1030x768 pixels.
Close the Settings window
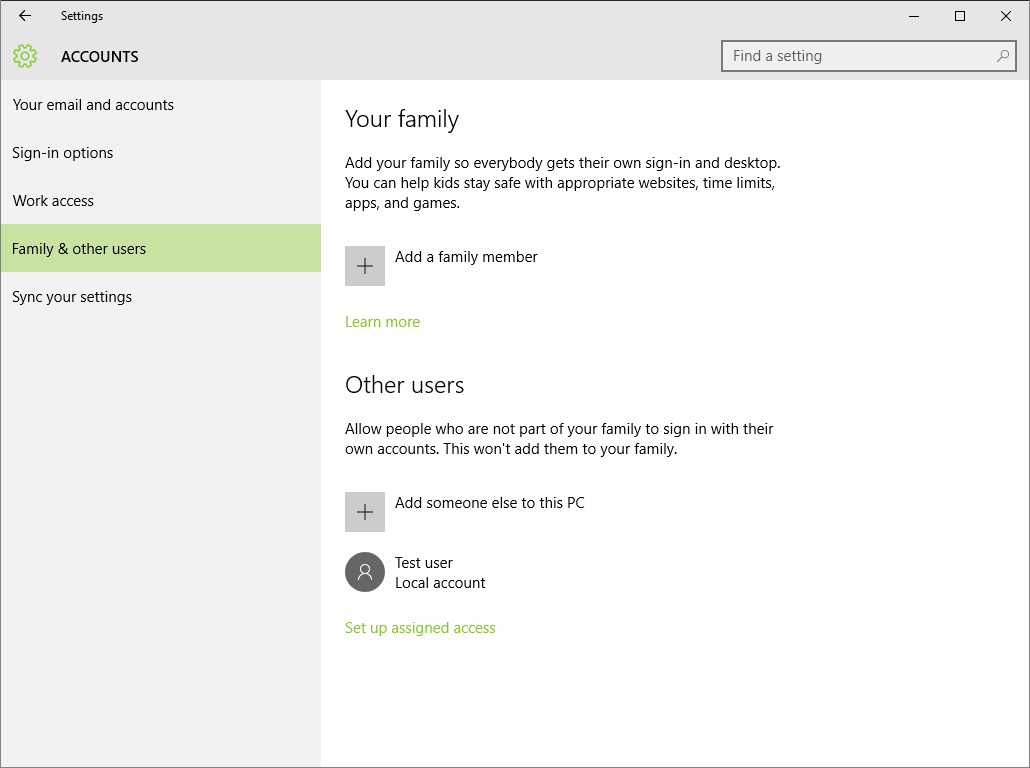1006,16
